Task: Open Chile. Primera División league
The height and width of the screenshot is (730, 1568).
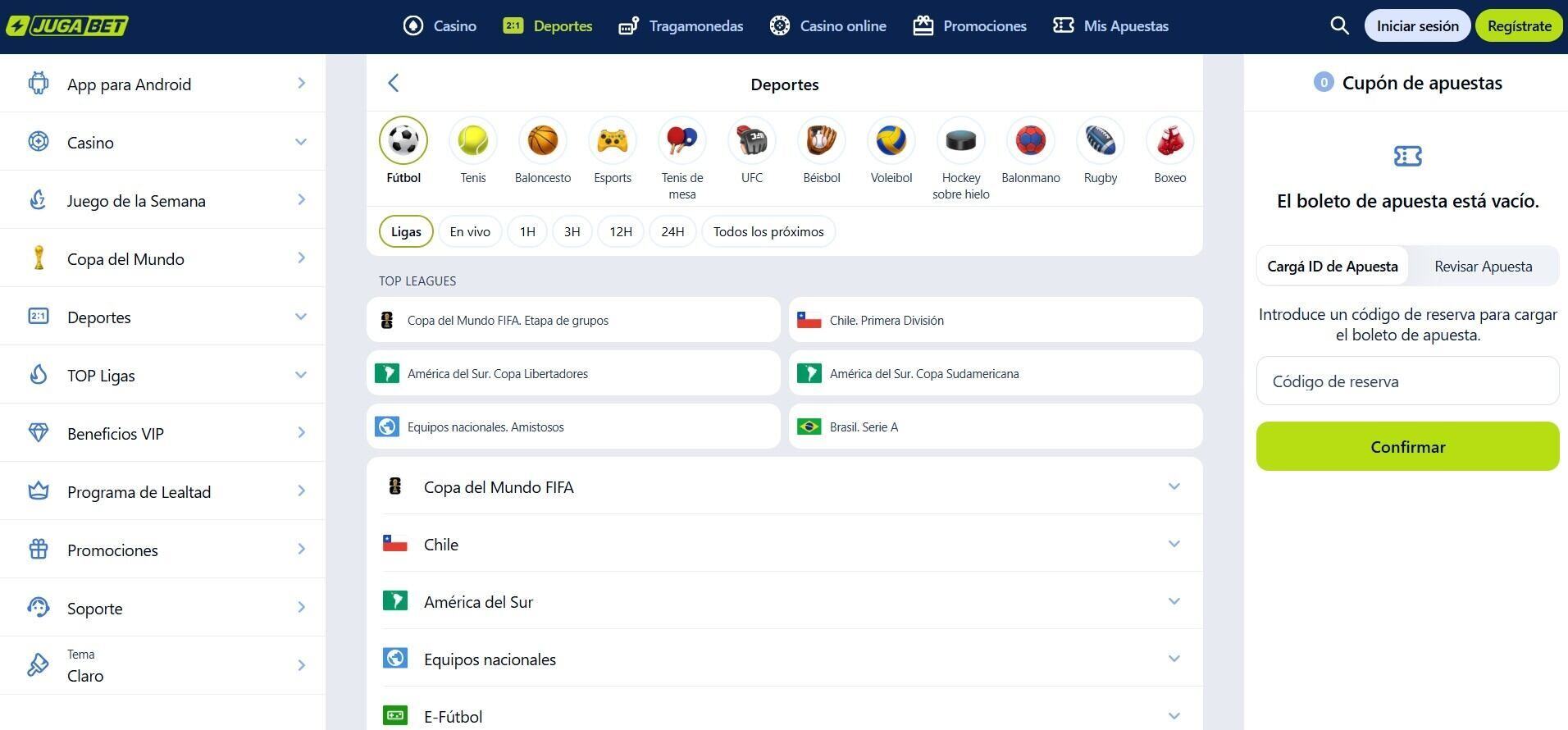Action: click(x=996, y=320)
